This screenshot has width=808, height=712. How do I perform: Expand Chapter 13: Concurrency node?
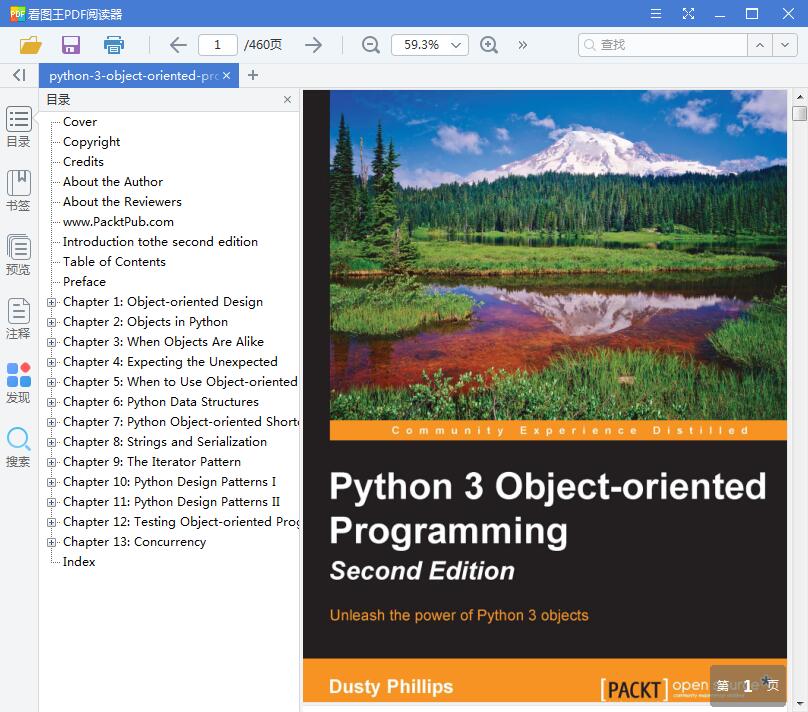[51, 543]
